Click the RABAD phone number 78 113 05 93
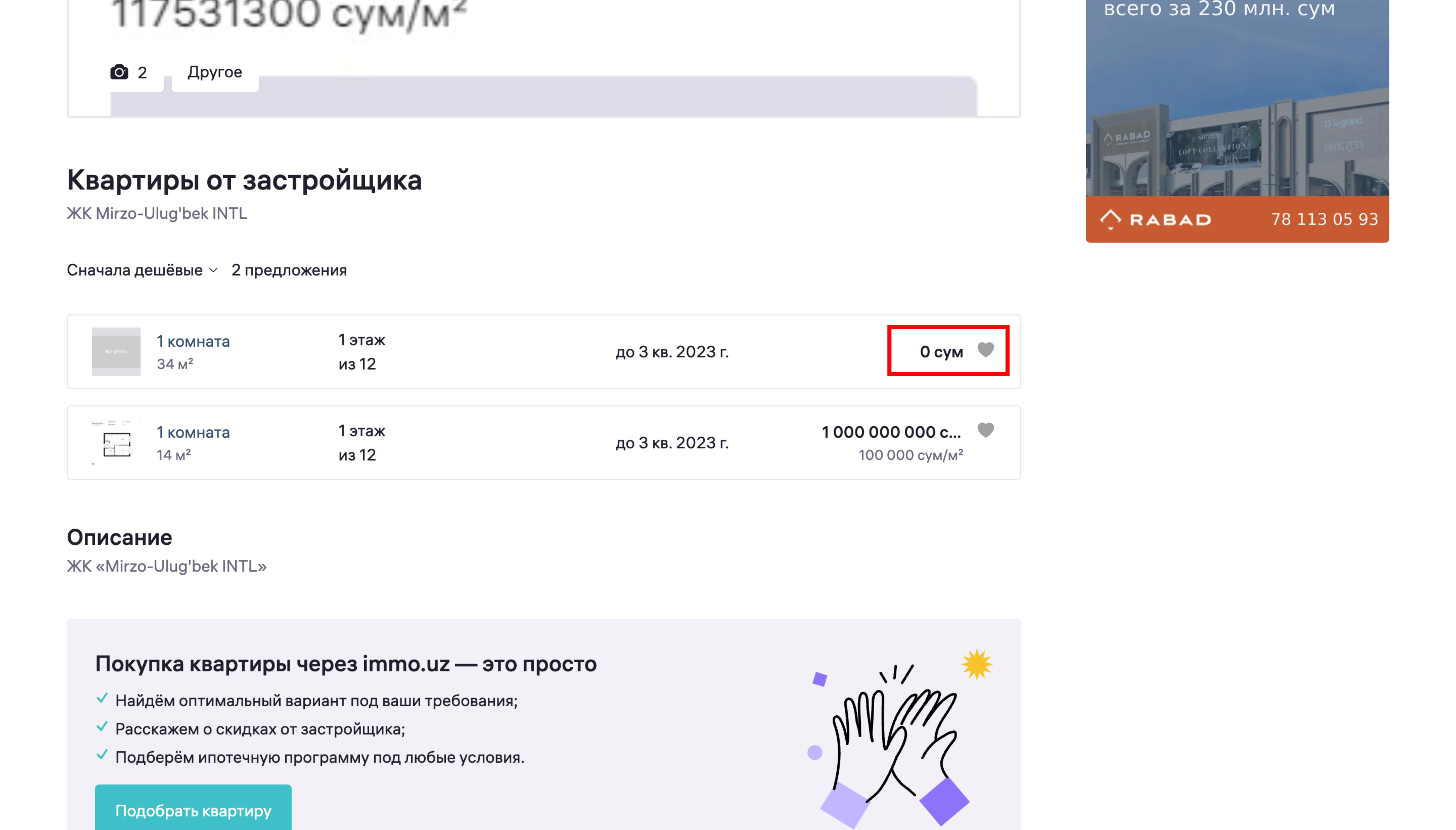This screenshot has width=1456, height=830. (x=1324, y=219)
